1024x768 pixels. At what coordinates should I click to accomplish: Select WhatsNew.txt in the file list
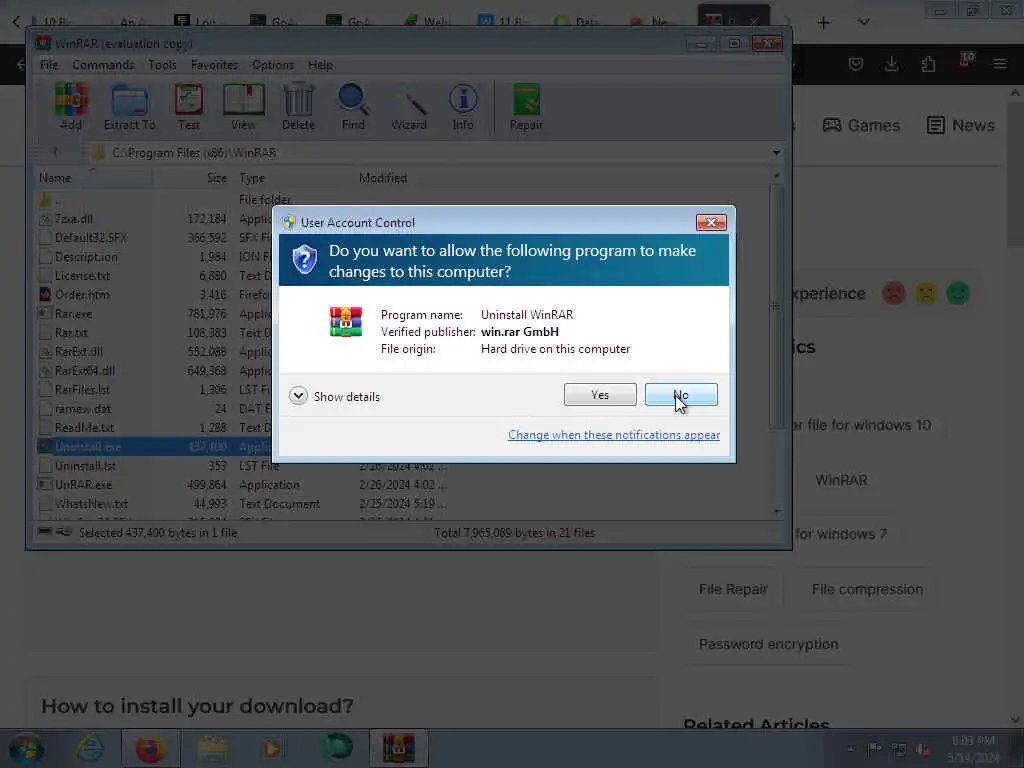click(x=91, y=504)
